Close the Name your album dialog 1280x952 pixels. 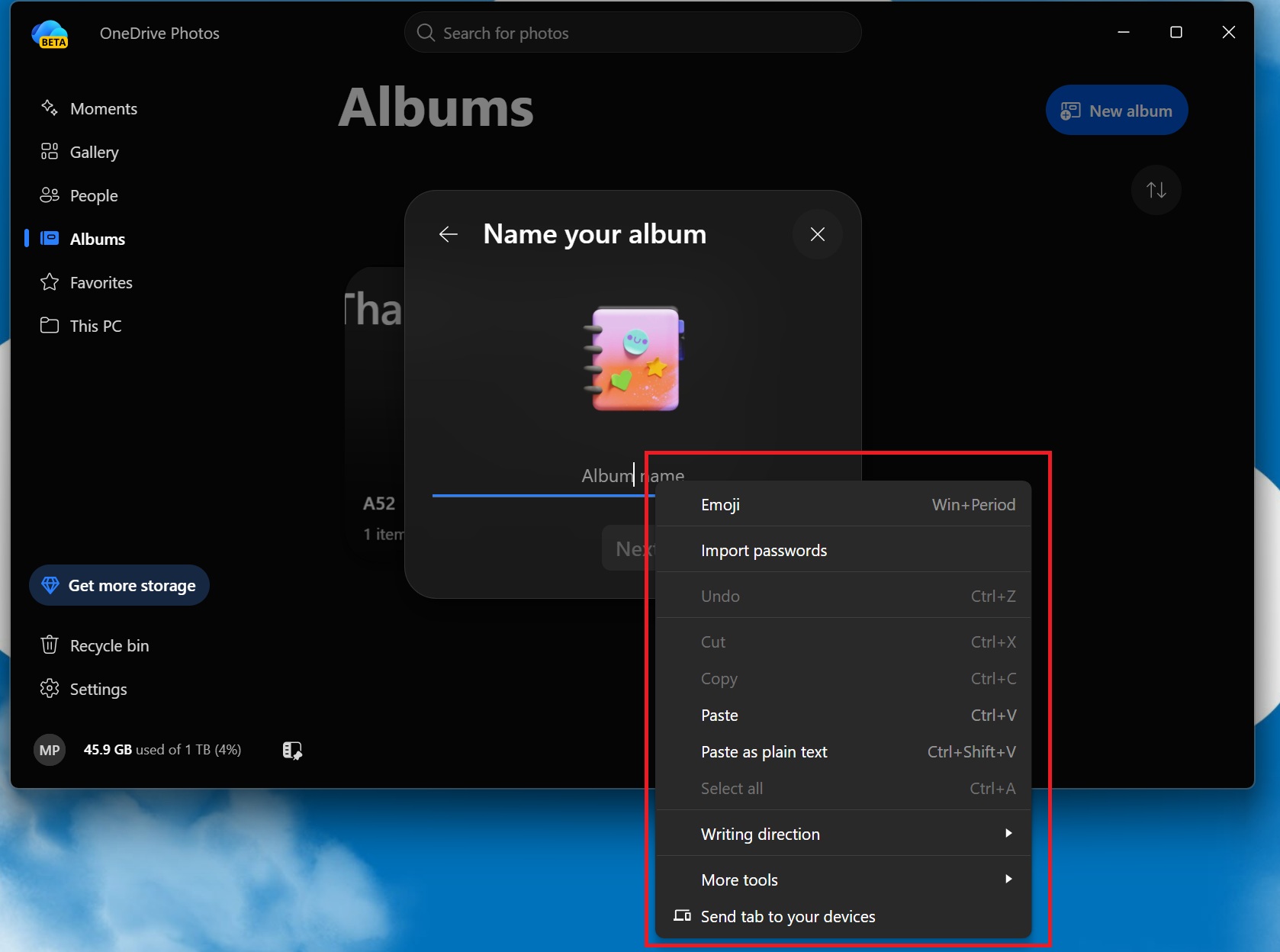click(x=818, y=234)
